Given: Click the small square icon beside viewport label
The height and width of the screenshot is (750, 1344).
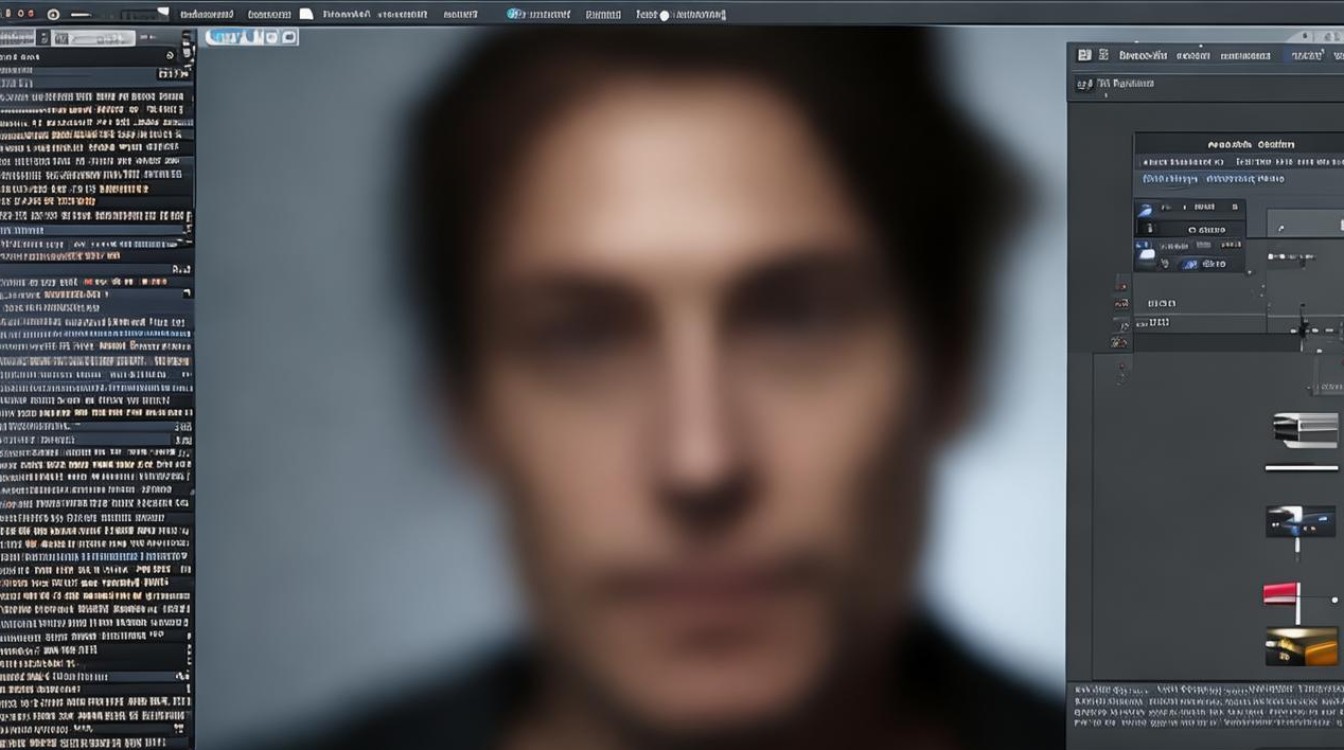Looking at the screenshot, I should [289, 37].
